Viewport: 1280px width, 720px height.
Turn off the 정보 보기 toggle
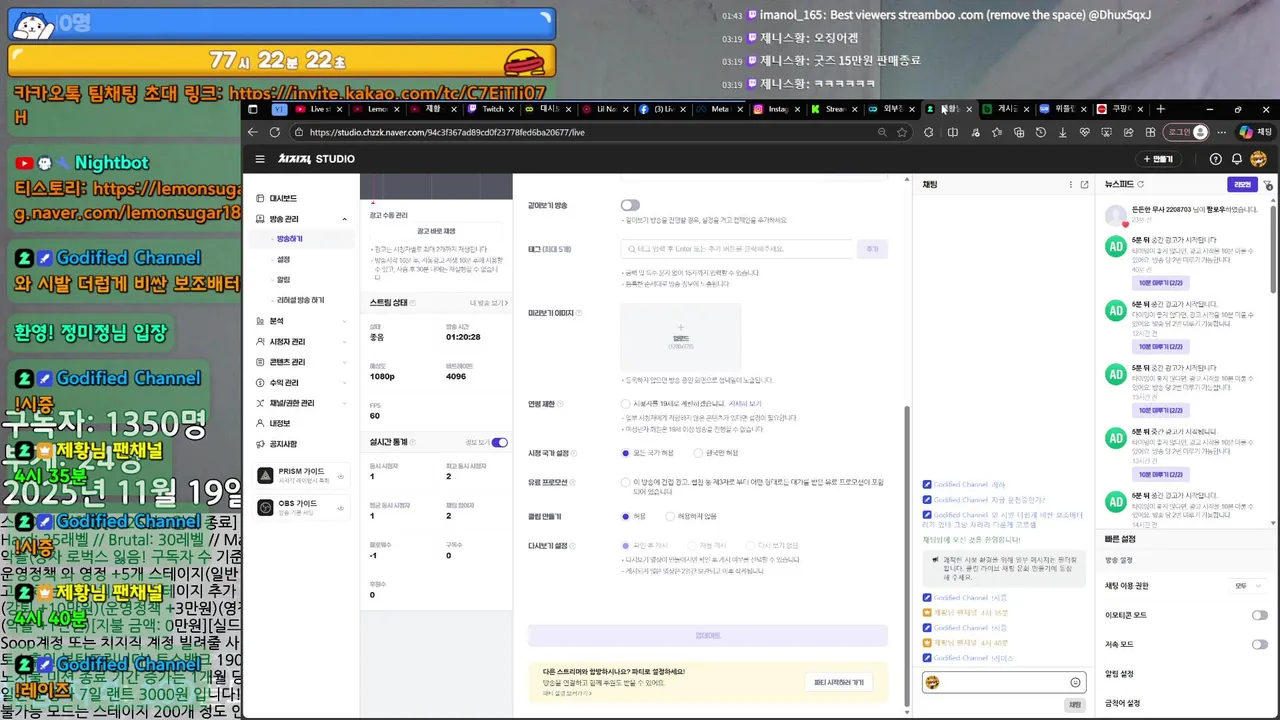pos(500,442)
